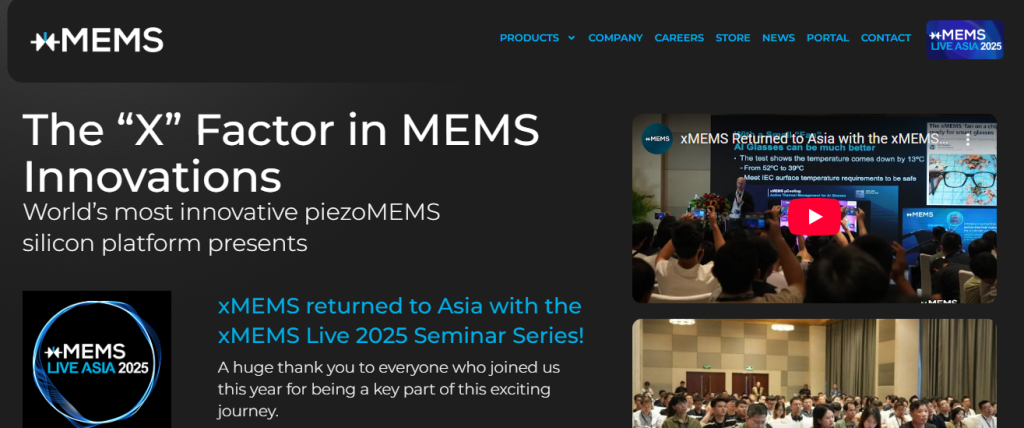Viewport: 1024px width, 428px height.
Task: Click the xMEMS logo in the header
Action: pyautogui.click(x=97, y=40)
